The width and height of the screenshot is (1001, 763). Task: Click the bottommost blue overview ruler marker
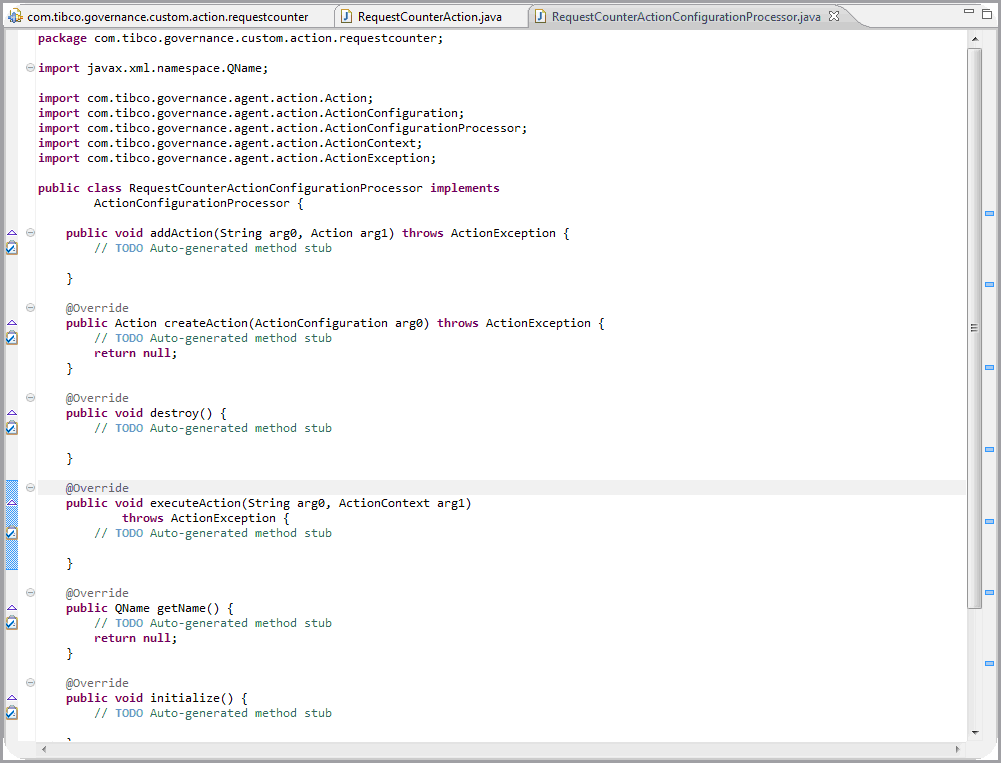coord(989,663)
